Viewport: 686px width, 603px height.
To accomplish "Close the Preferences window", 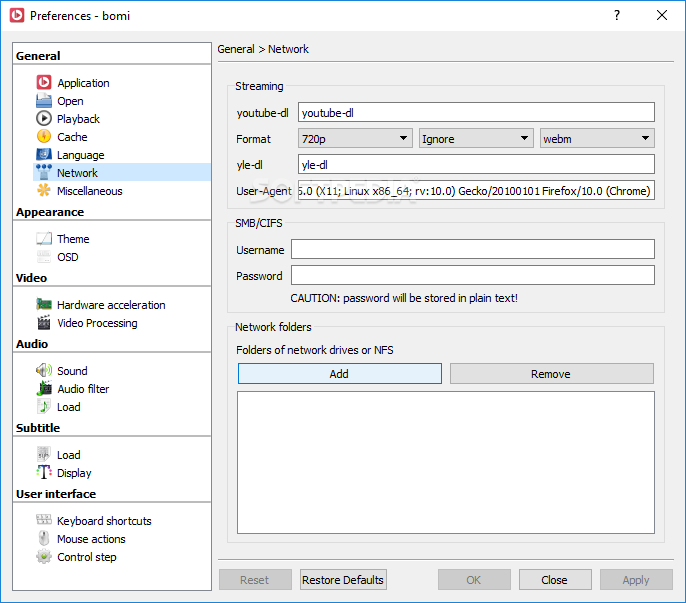I will (662, 15).
